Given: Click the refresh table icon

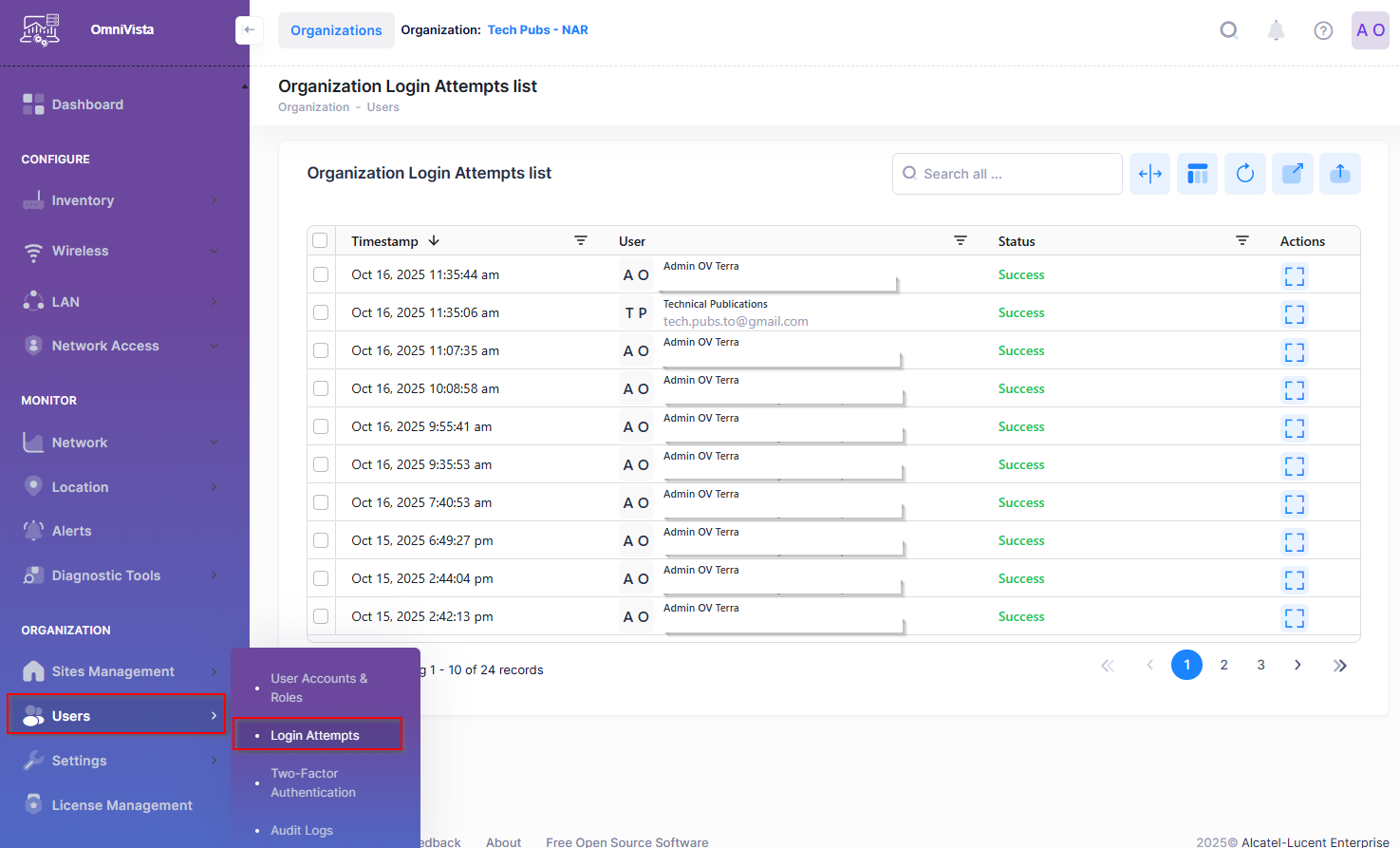Looking at the screenshot, I should 1244,174.
